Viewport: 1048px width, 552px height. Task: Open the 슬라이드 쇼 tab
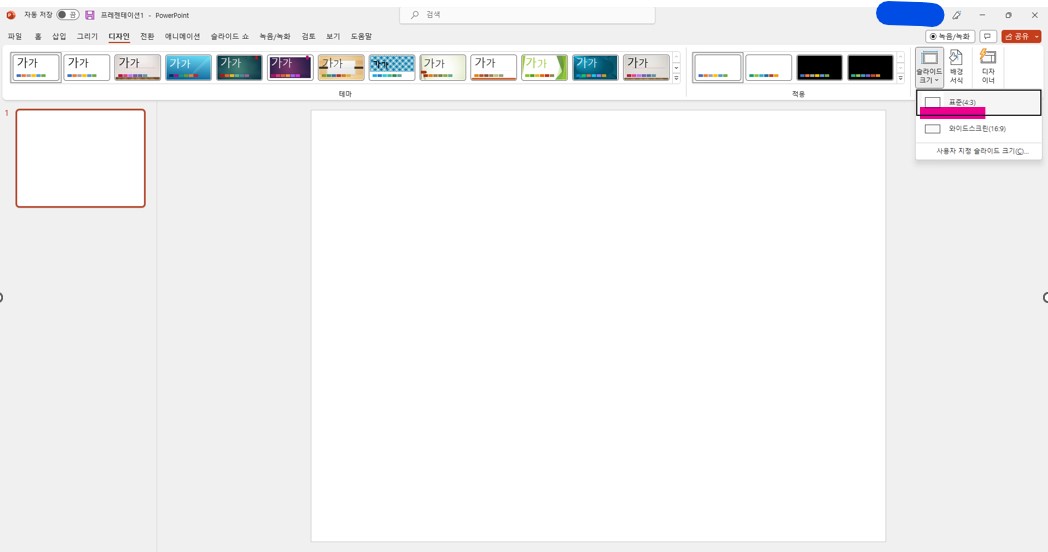click(x=229, y=36)
